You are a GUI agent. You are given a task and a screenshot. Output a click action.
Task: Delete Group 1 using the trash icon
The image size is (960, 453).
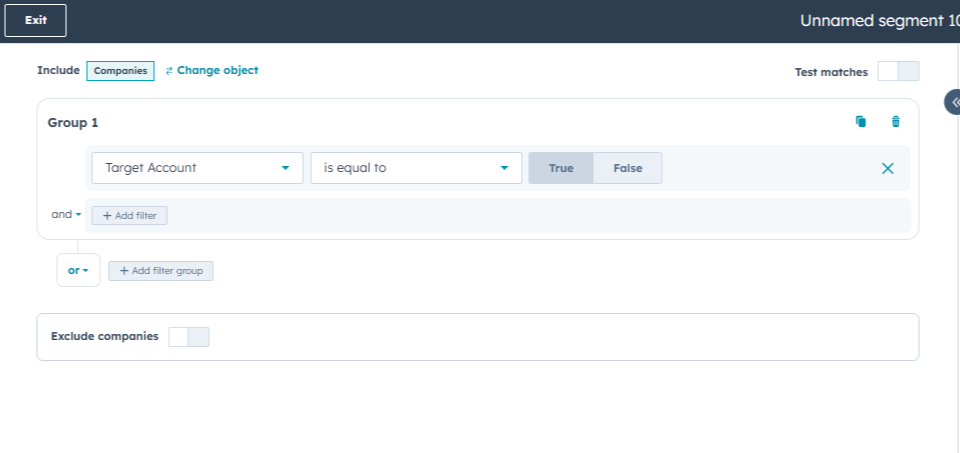[x=895, y=122]
